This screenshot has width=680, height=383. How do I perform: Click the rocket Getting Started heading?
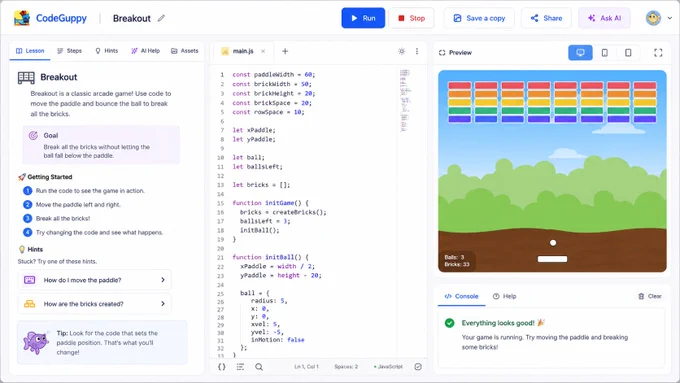(45, 177)
